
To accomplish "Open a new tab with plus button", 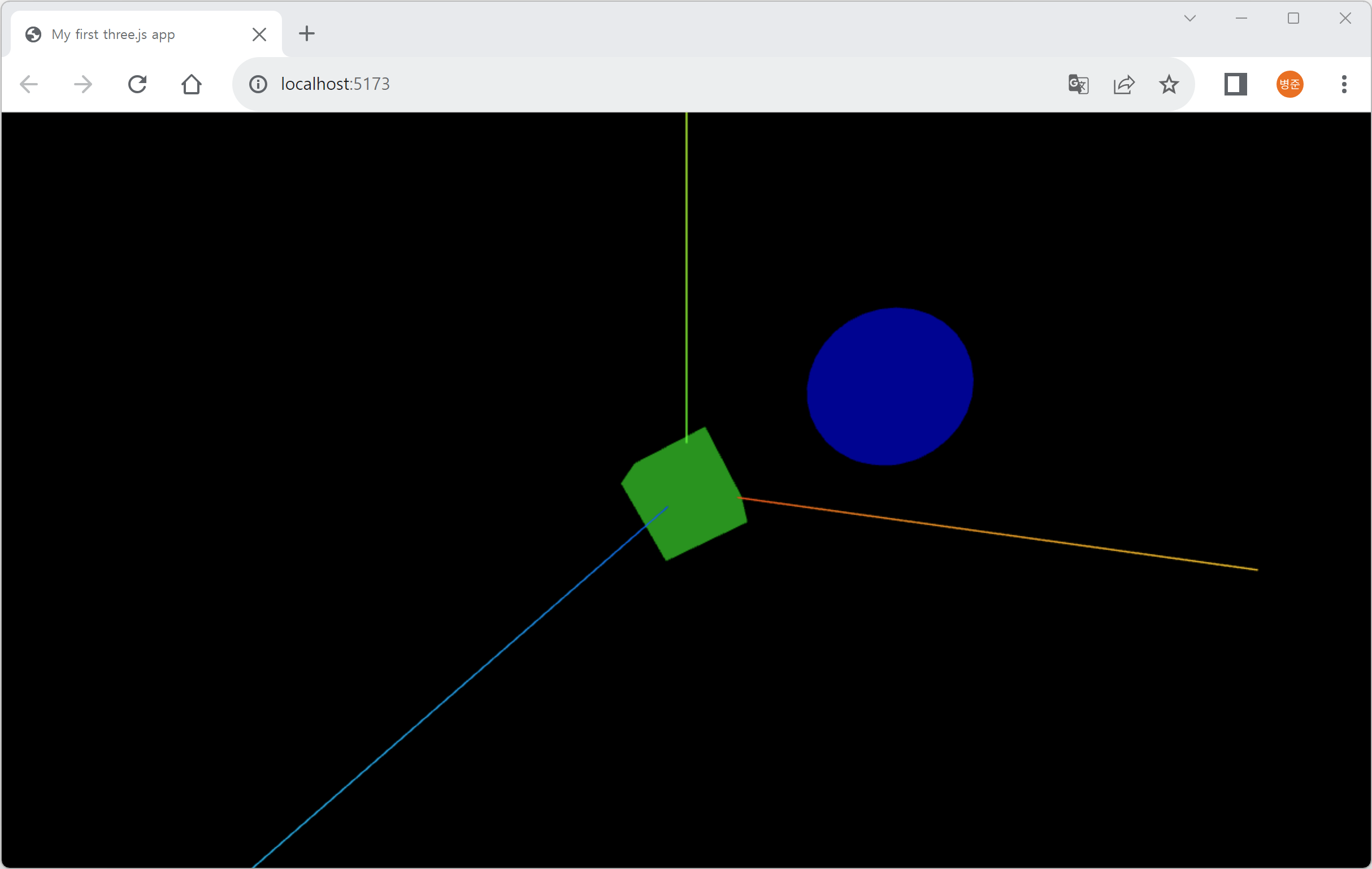I will coord(306,34).
